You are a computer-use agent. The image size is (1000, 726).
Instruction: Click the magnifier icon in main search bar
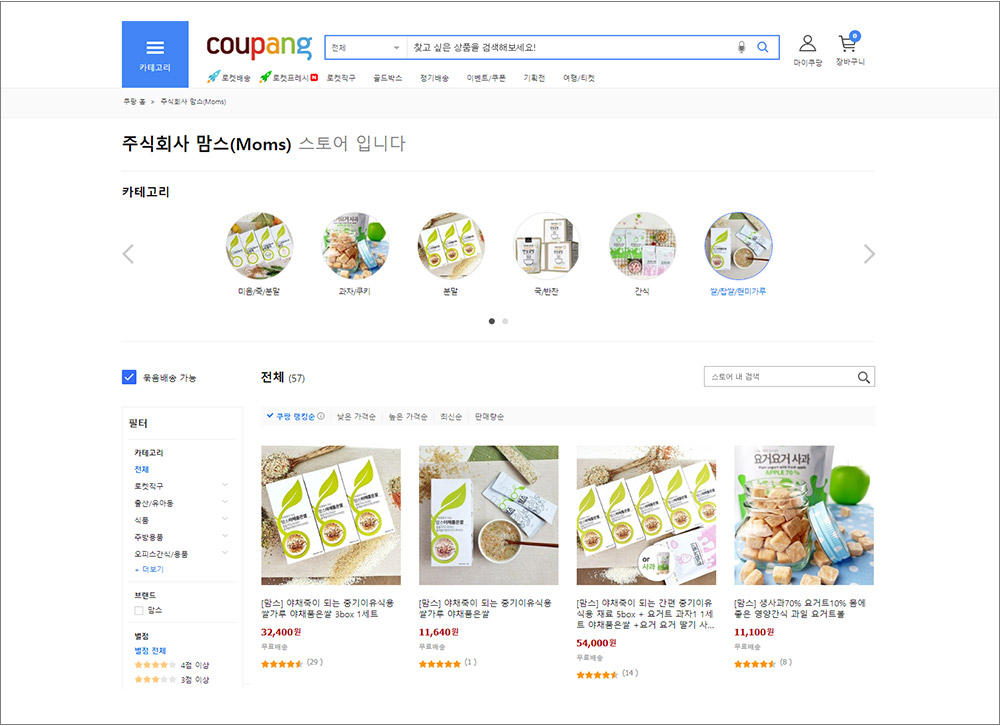[x=762, y=47]
